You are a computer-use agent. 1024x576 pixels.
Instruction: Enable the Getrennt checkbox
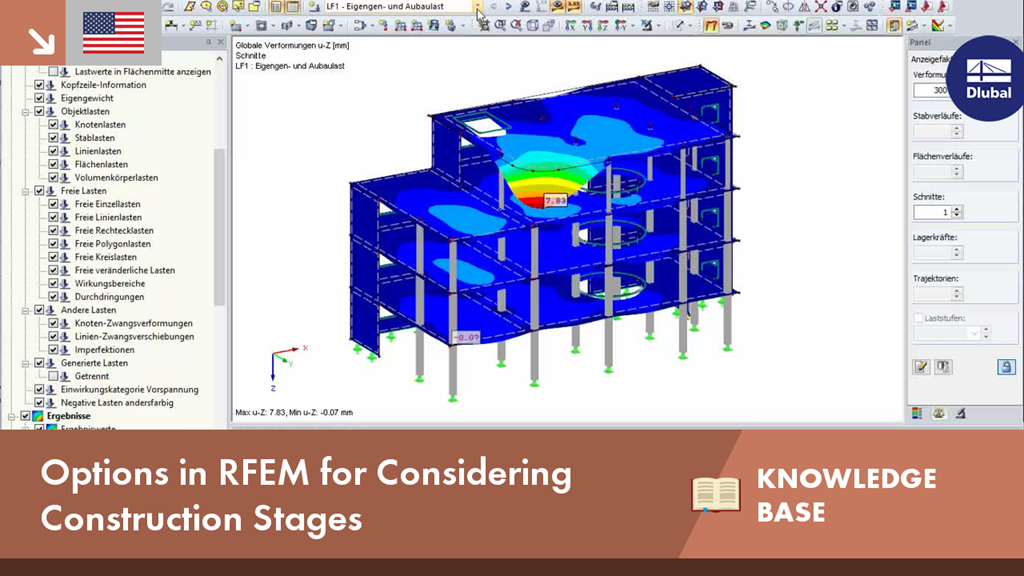[54, 376]
